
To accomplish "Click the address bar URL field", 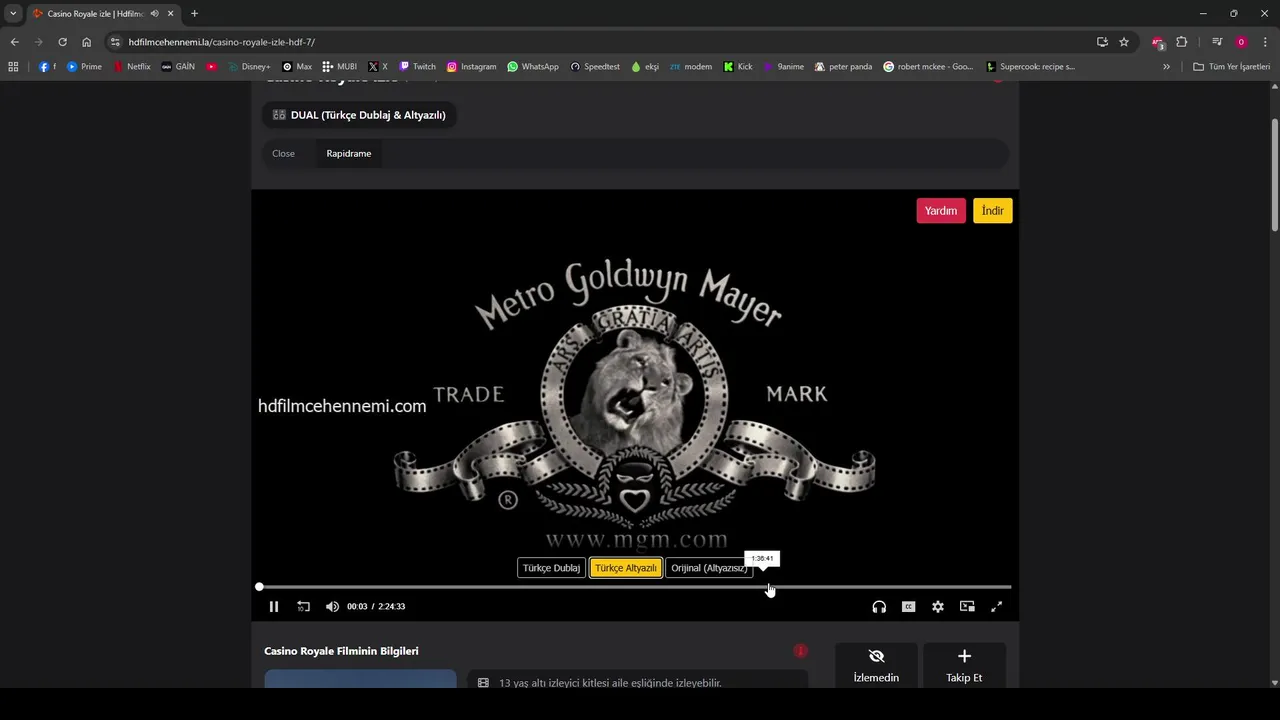I will tap(600, 42).
